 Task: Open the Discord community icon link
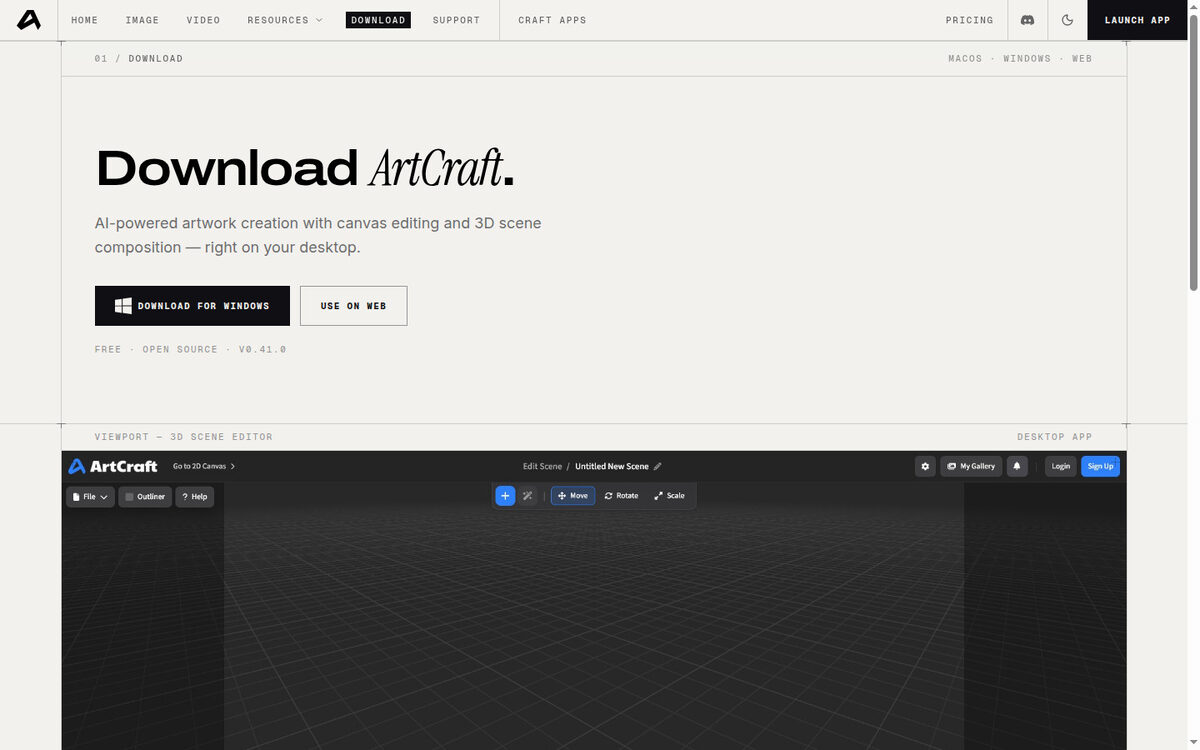(x=1027, y=20)
